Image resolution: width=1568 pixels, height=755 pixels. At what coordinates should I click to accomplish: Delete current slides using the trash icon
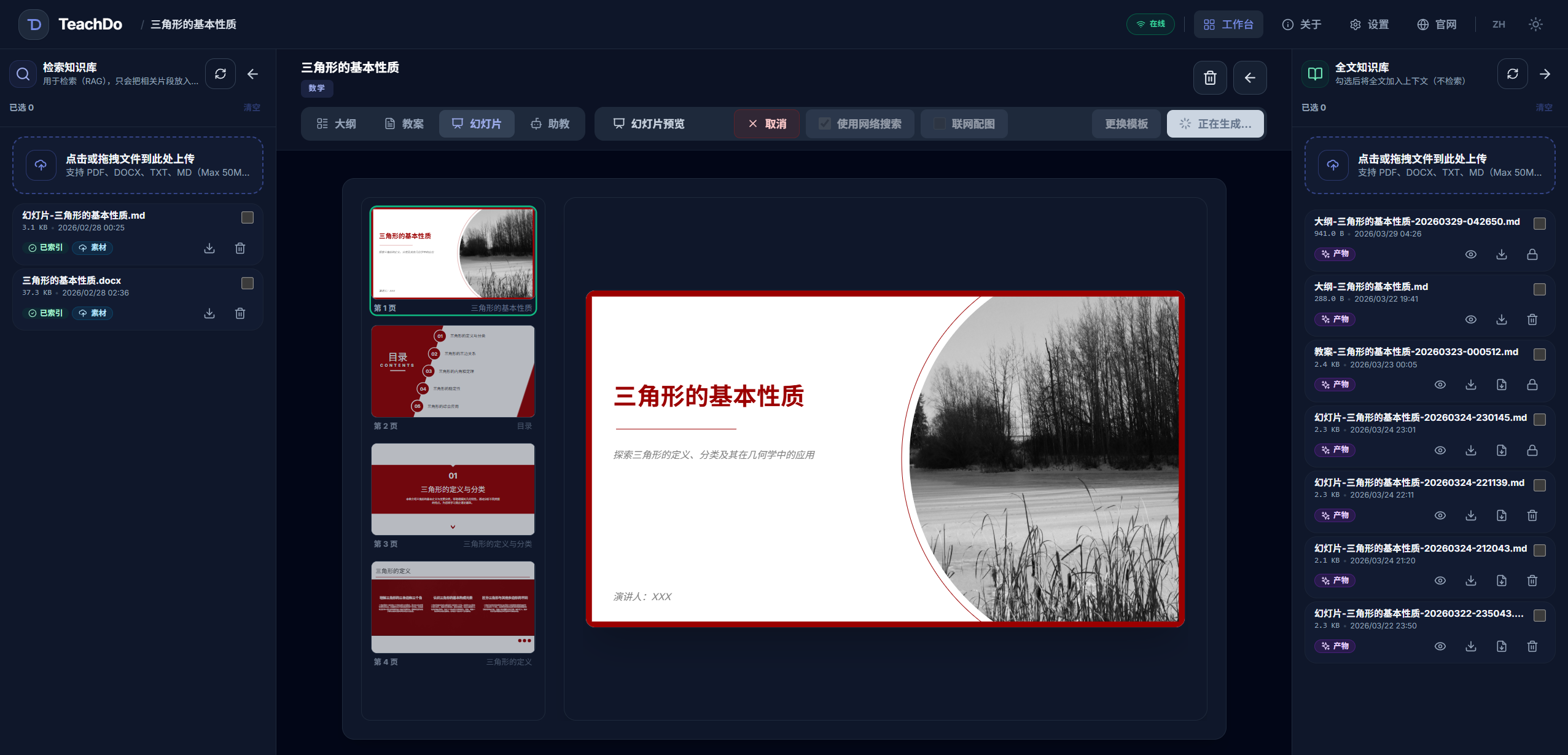[x=1209, y=77]
